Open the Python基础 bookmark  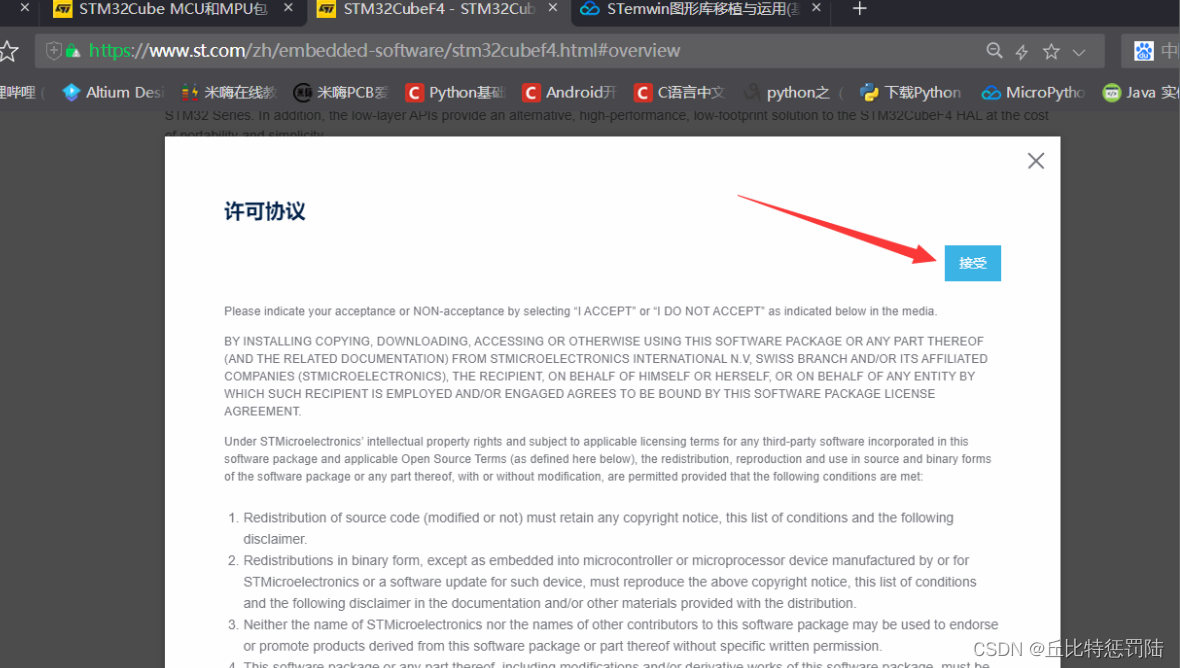(455, 93)
